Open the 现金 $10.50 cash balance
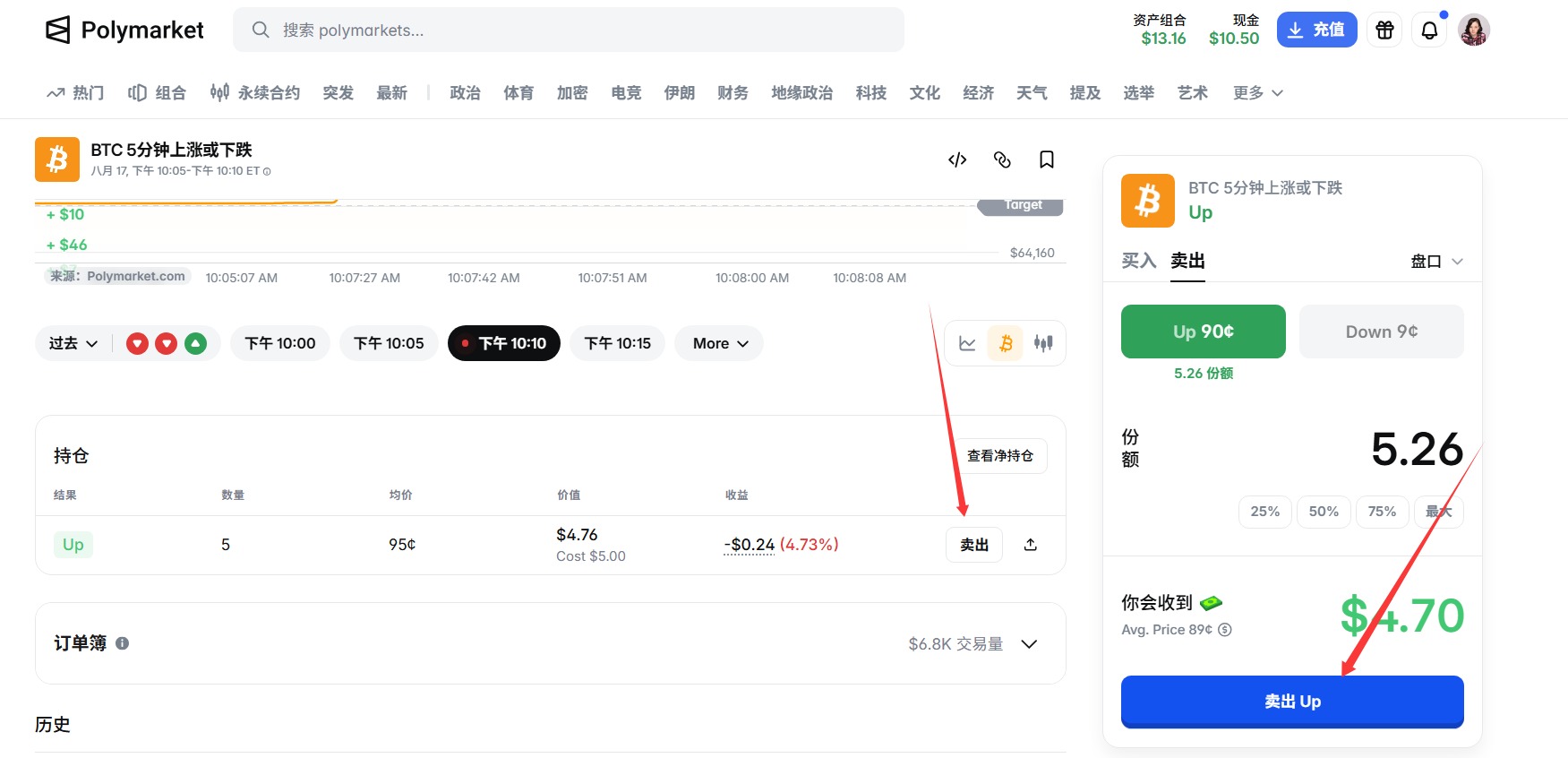This screenshot has height=758, width=1568. (x=1234, y=30)
